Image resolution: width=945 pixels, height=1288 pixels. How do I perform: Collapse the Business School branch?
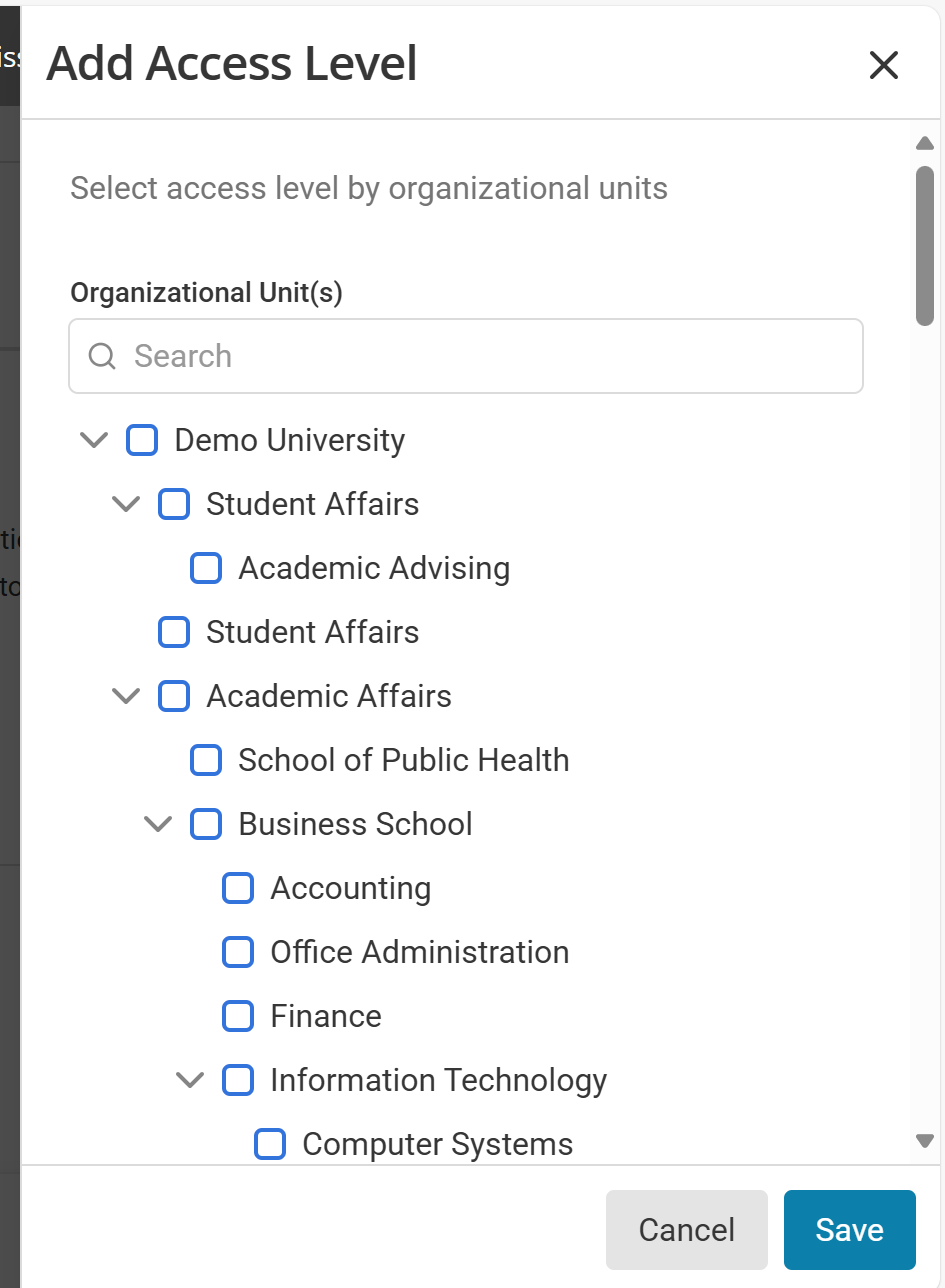point(158,824)
